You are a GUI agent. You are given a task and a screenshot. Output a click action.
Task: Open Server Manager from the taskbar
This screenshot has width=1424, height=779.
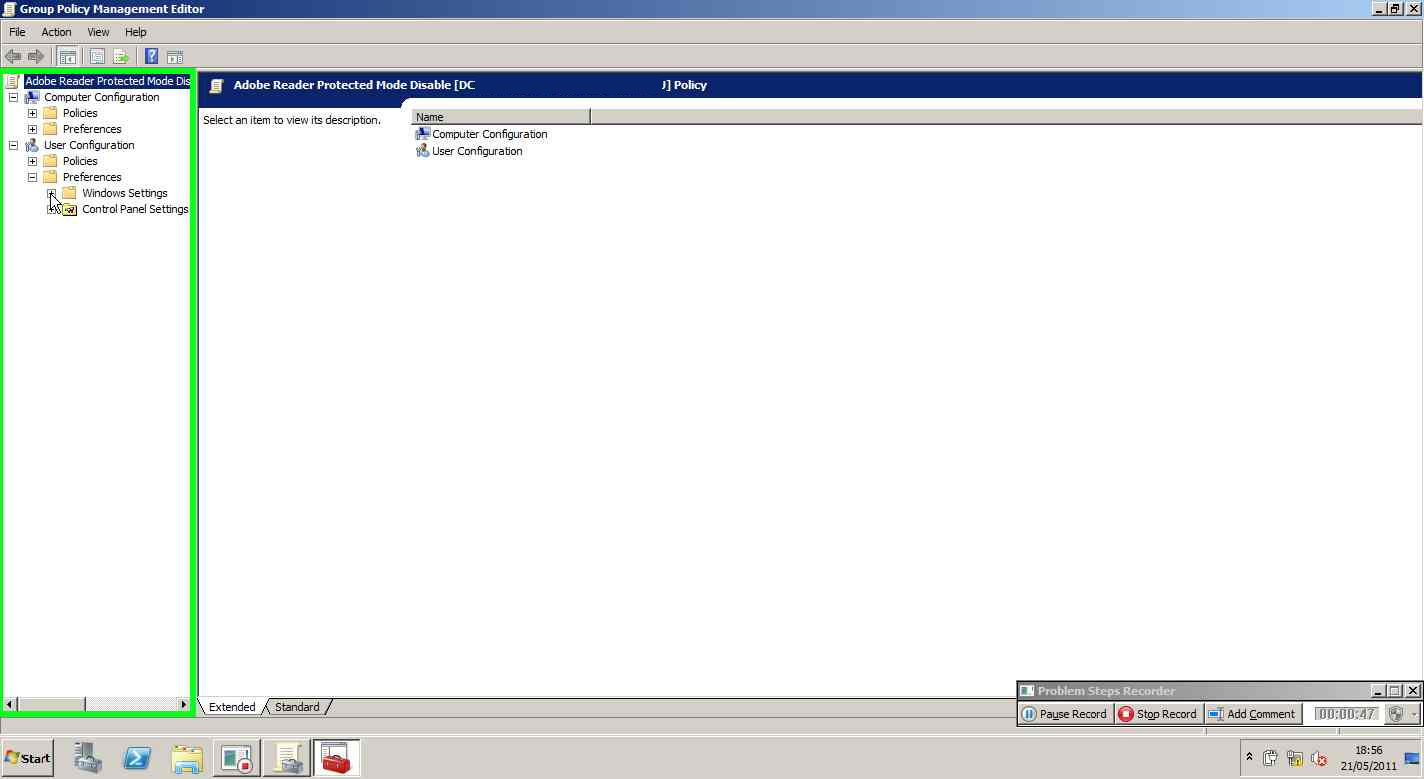click(88, 758)
